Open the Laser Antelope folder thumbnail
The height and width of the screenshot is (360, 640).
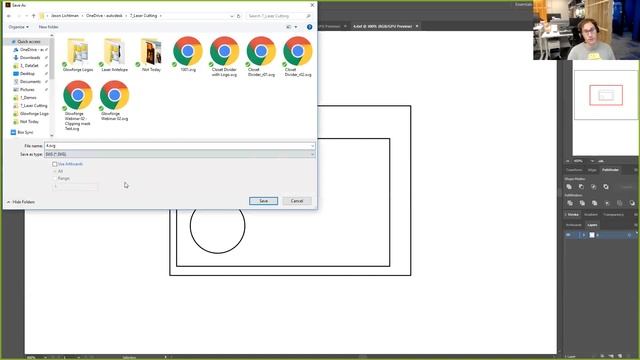[x=114, y=51]
